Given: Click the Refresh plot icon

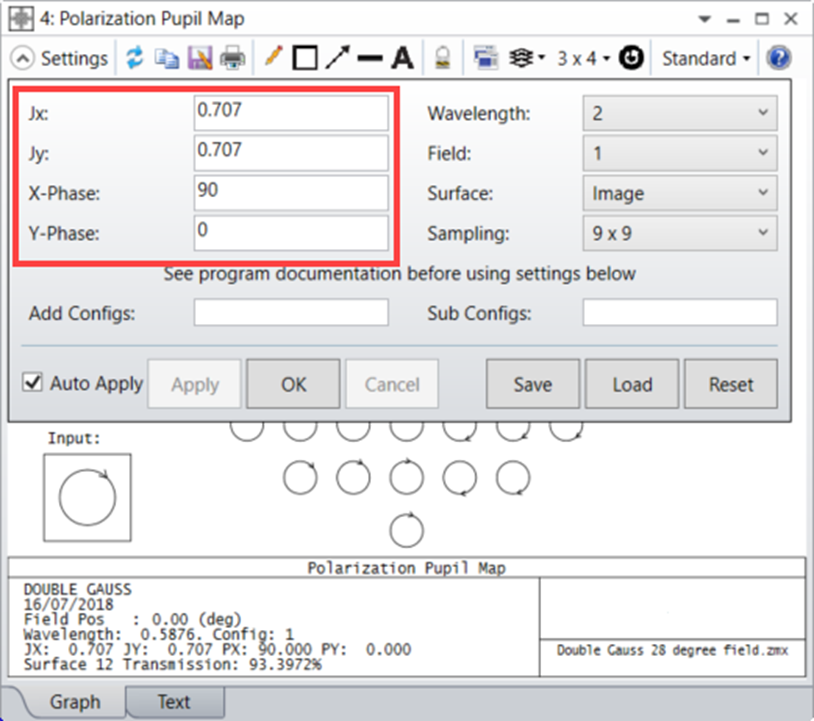Looking at the screenshot, I should coord(135,58).
